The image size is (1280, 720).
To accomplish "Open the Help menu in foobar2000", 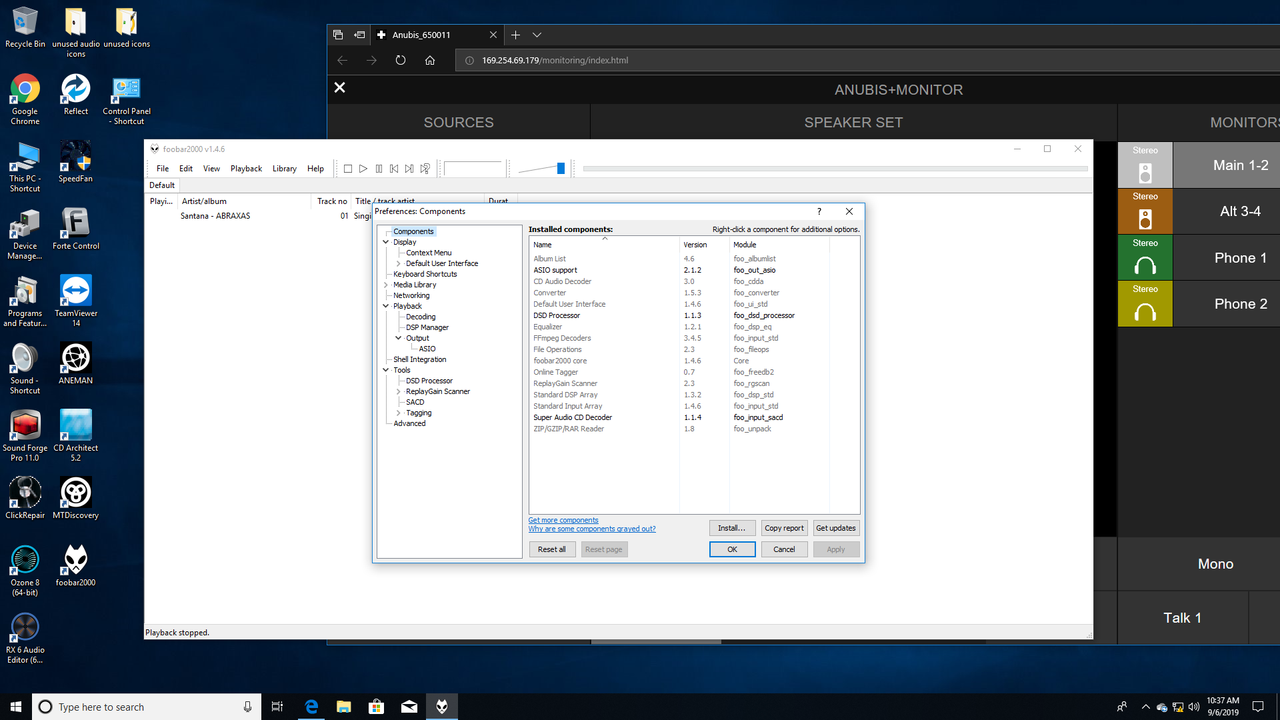I will [316, 169].
